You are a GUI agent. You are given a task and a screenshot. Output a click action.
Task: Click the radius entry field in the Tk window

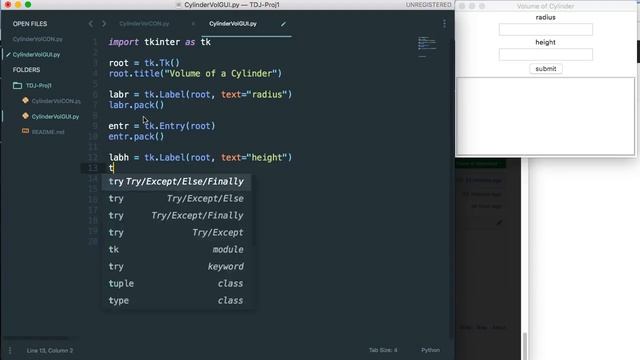546,29
